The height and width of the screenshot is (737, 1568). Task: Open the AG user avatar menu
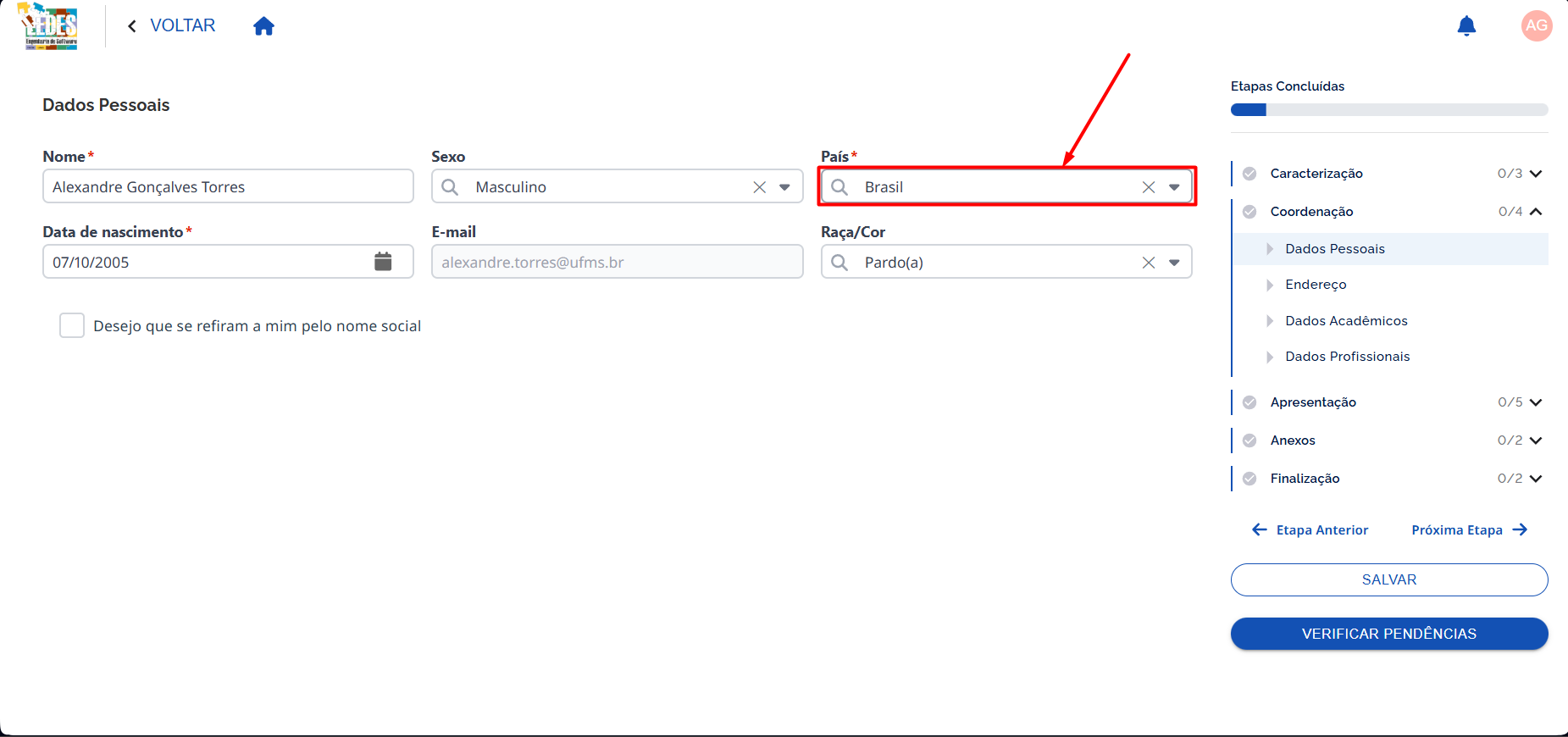(x=1537, y=25)
